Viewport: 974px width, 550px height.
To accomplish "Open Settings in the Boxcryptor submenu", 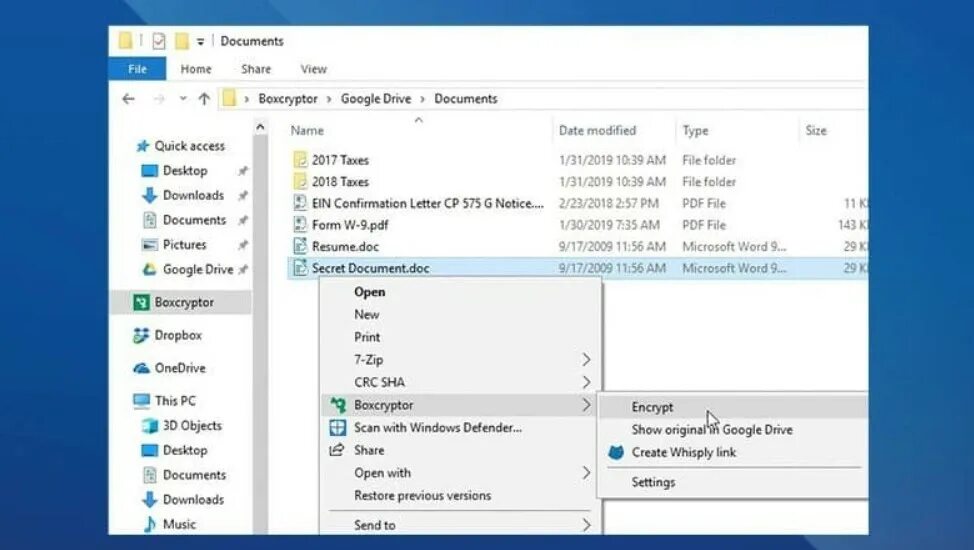I will (x=653, y=482).
